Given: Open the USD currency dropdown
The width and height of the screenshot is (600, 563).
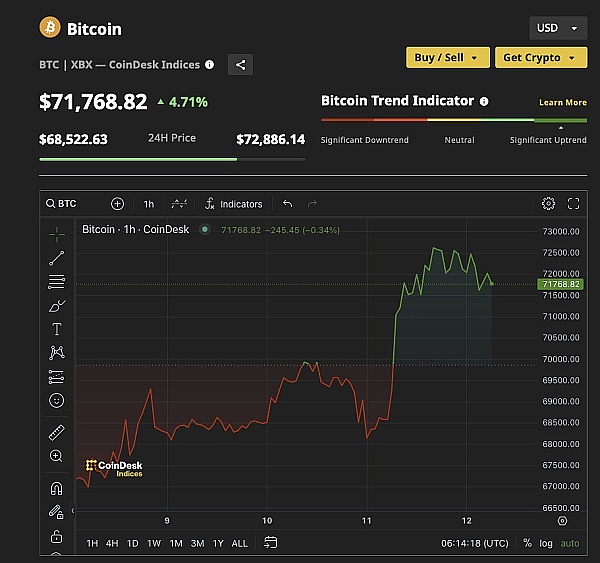Looking at the screenshot, I should 558,28.
